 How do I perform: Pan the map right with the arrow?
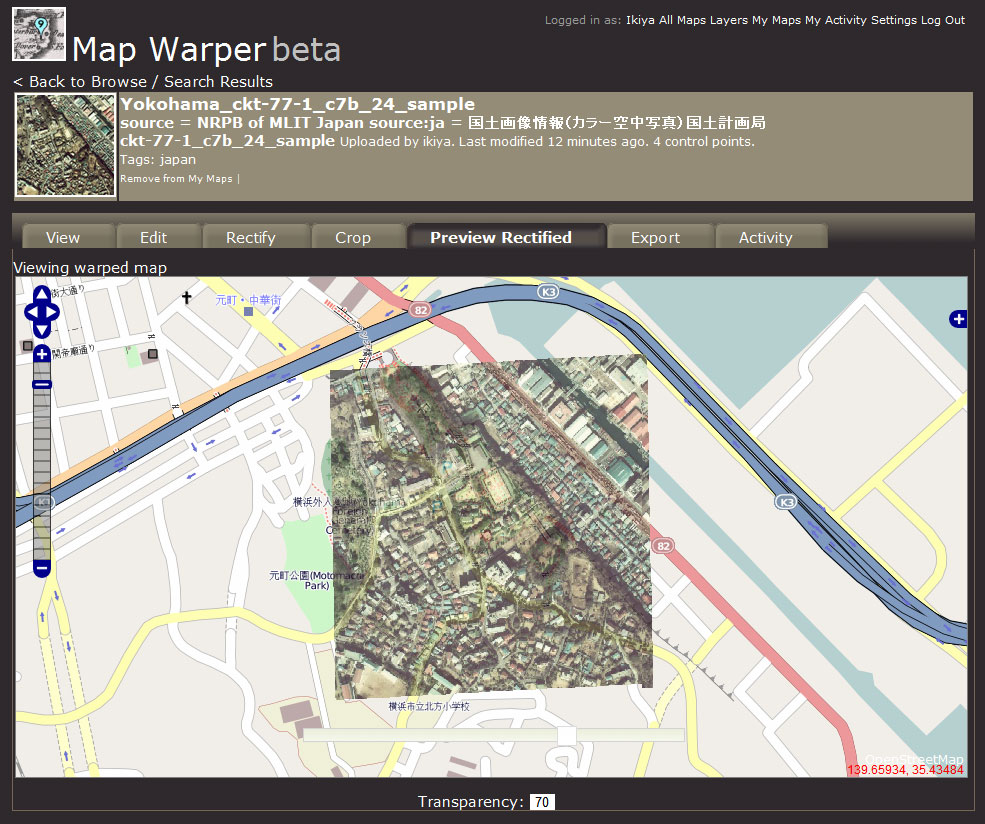[x=52, y=312]
